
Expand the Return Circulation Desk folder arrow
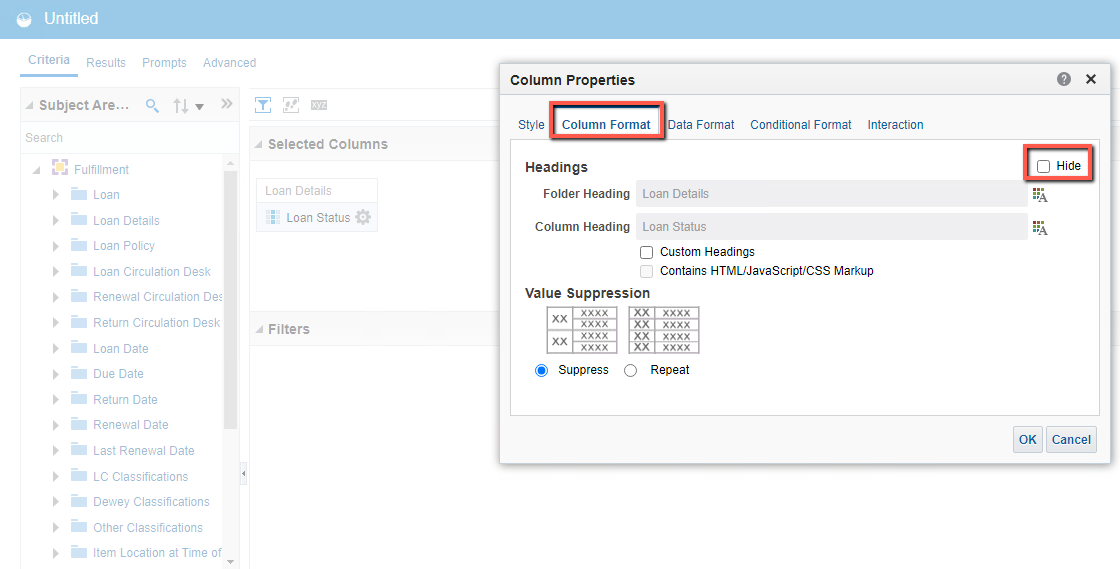(56, 323)
